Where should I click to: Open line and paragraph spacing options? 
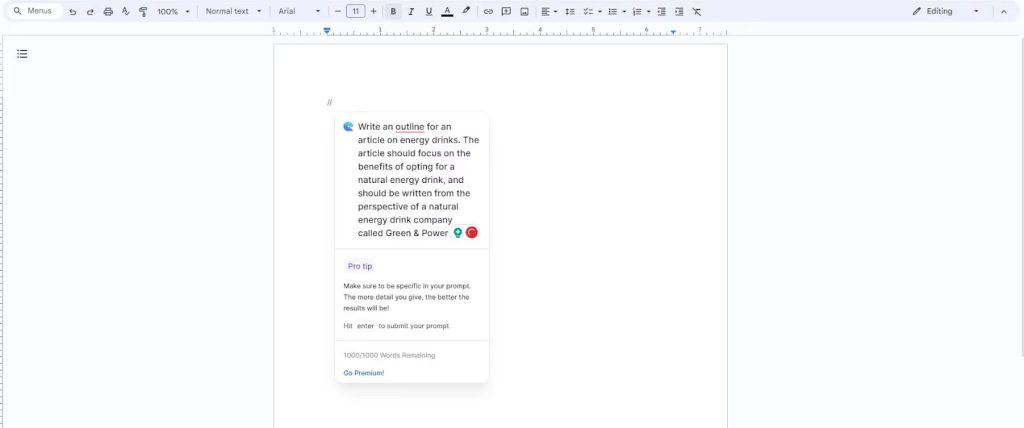[570, 12]
